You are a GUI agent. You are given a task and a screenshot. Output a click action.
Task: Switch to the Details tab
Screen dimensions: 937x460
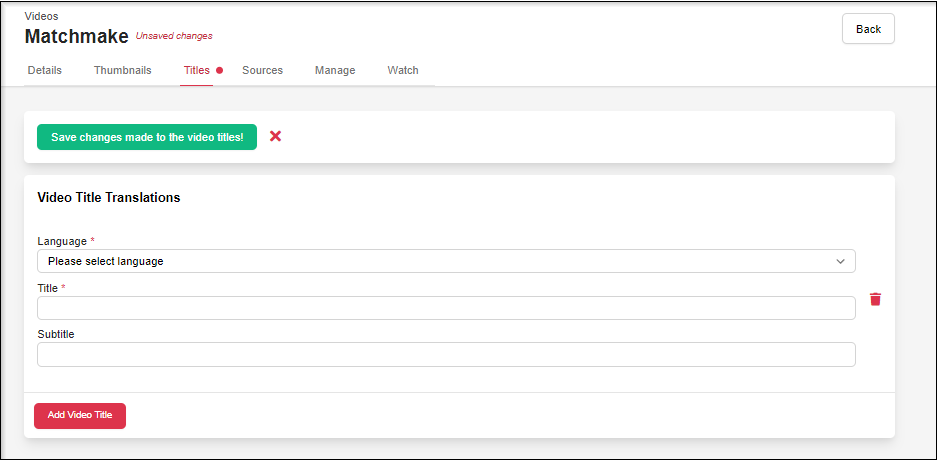[44, 71]
